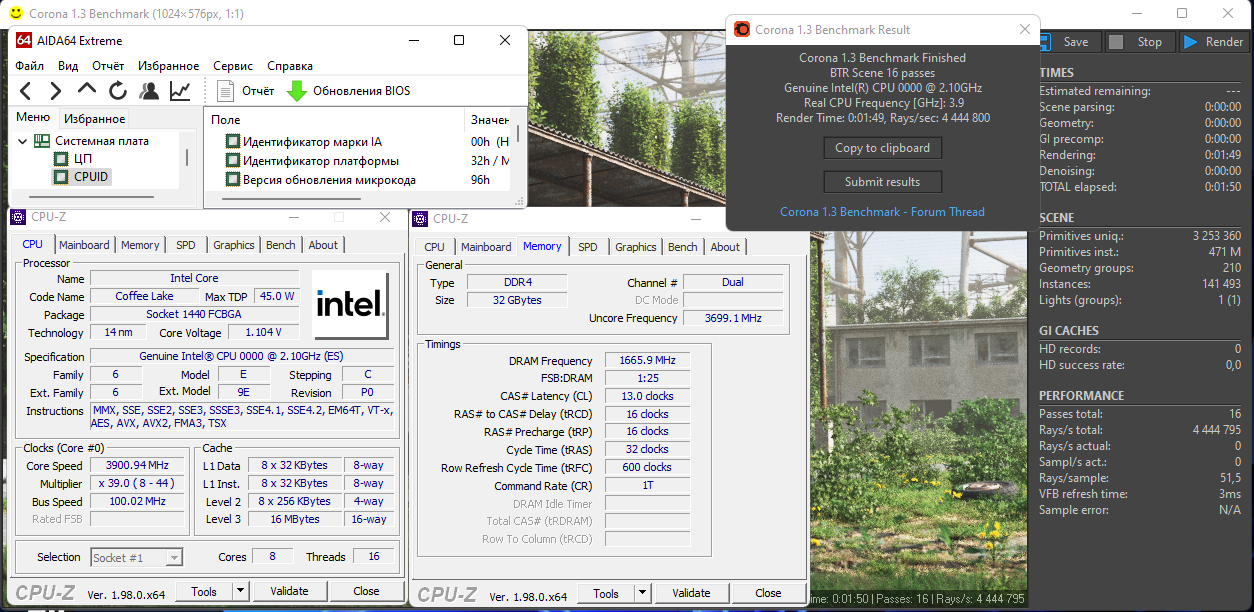The width and height of the screenshot is (1254, 612).
Task: Click the Stop square icon
Action: pyautogui.click(x=1117, y=42)
